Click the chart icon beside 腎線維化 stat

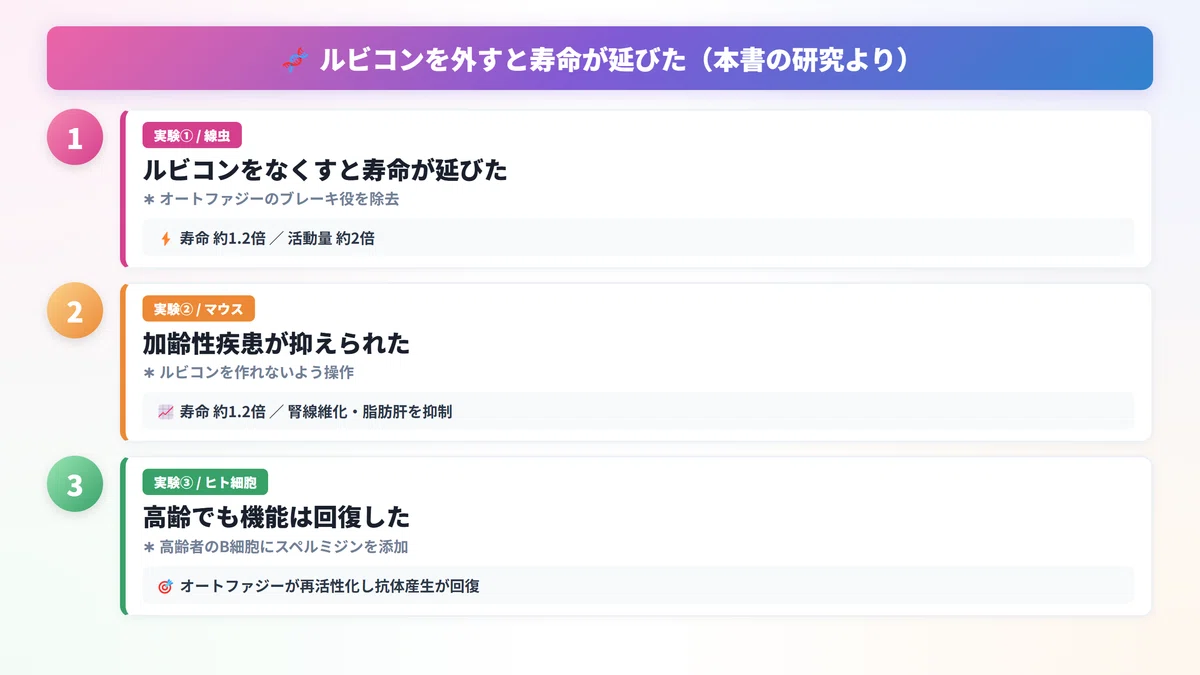(x=166, y=411)
